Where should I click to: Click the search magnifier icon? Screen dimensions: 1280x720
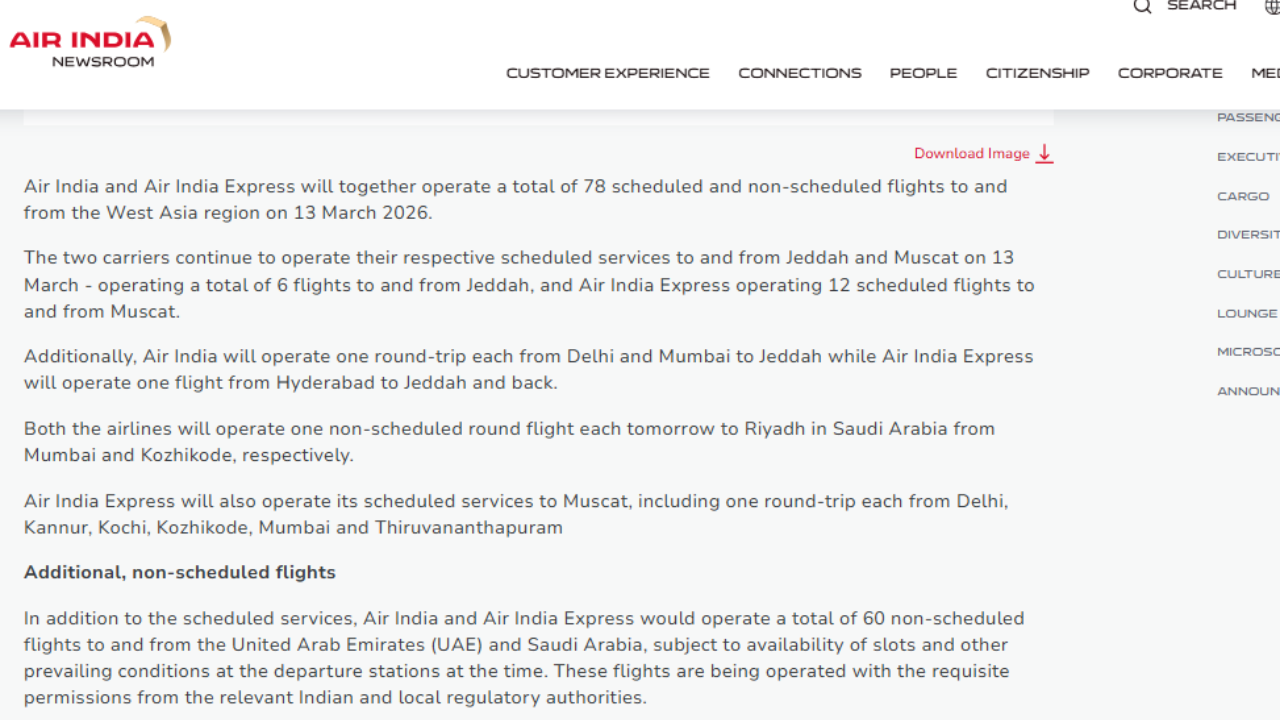(x=1142, y=6)
